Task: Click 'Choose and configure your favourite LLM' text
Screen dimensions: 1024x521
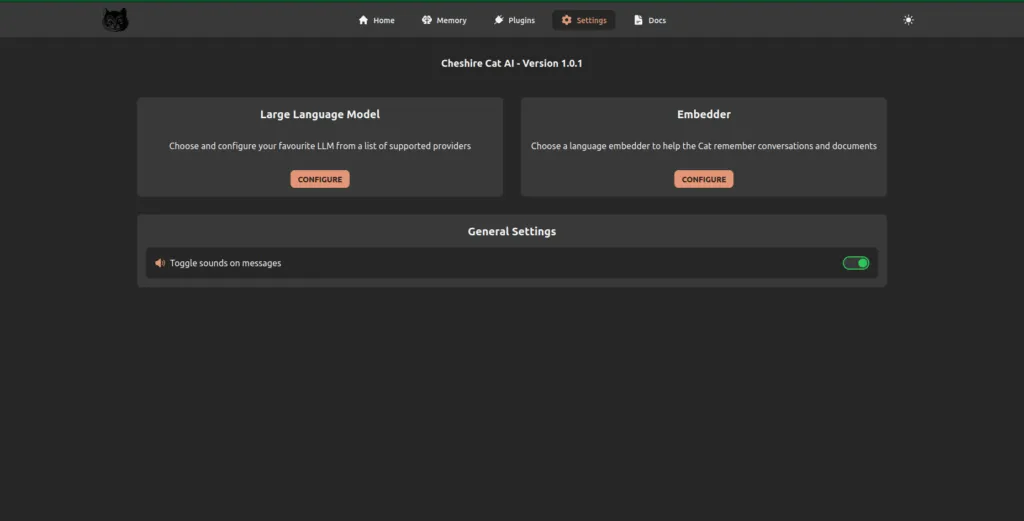Action: pyautogui.click(x=320, y=146)
